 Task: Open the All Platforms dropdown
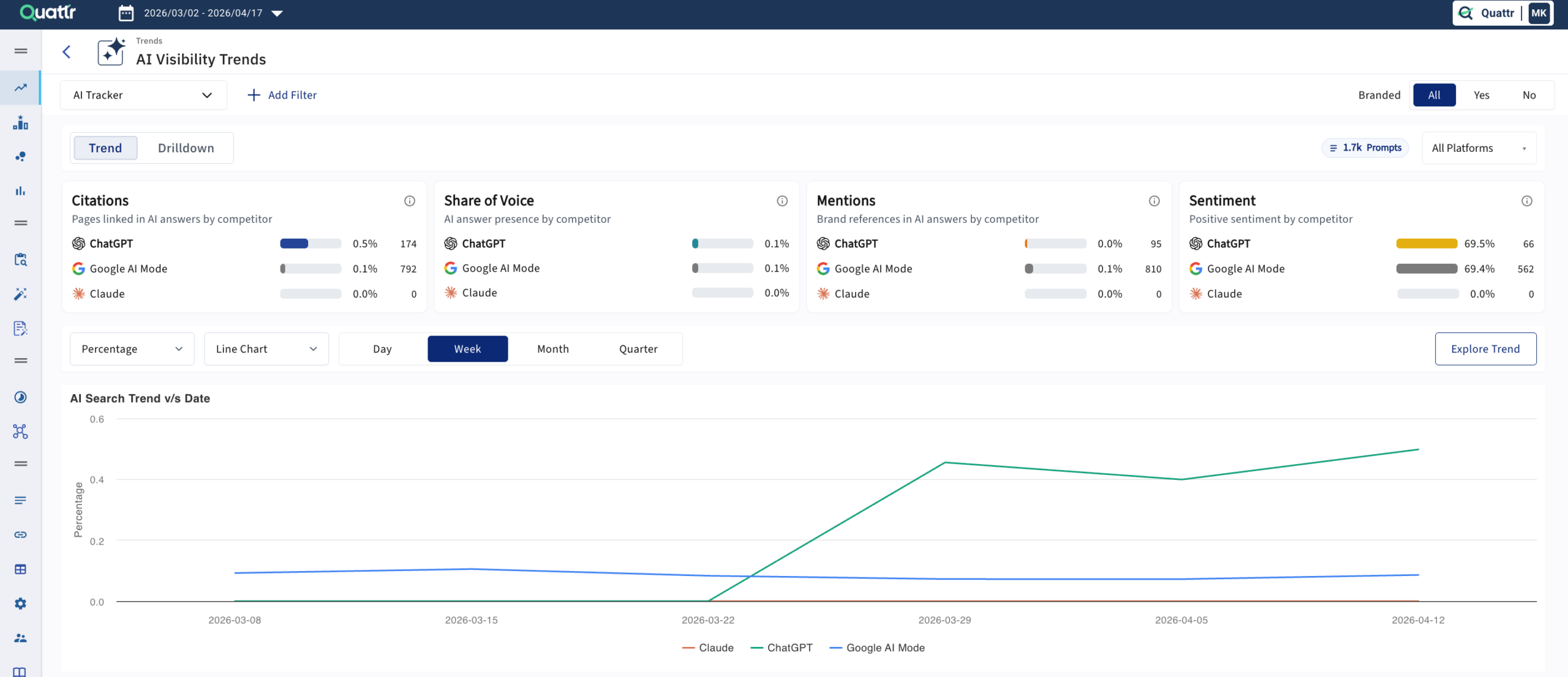1479,148
